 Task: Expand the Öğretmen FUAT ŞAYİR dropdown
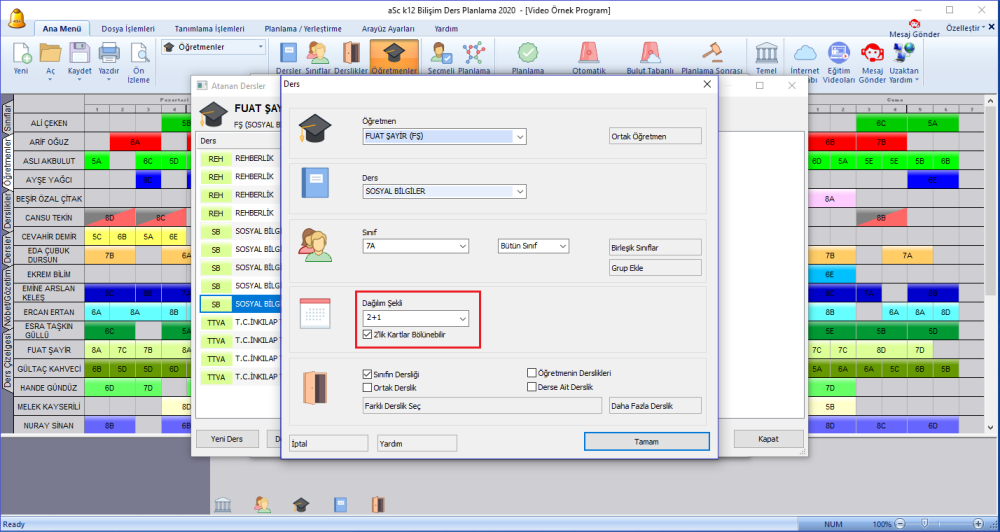[520, 136]
